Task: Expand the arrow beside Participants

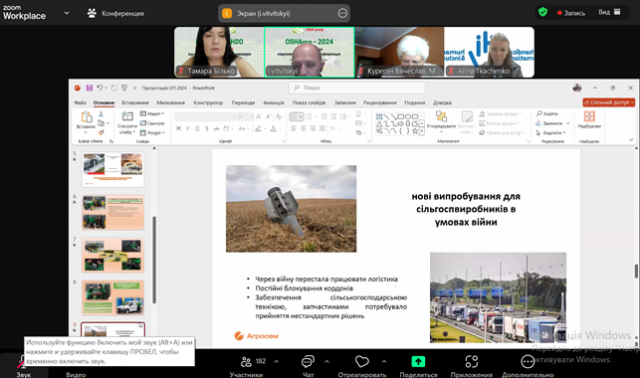Action: click(276, 361)
